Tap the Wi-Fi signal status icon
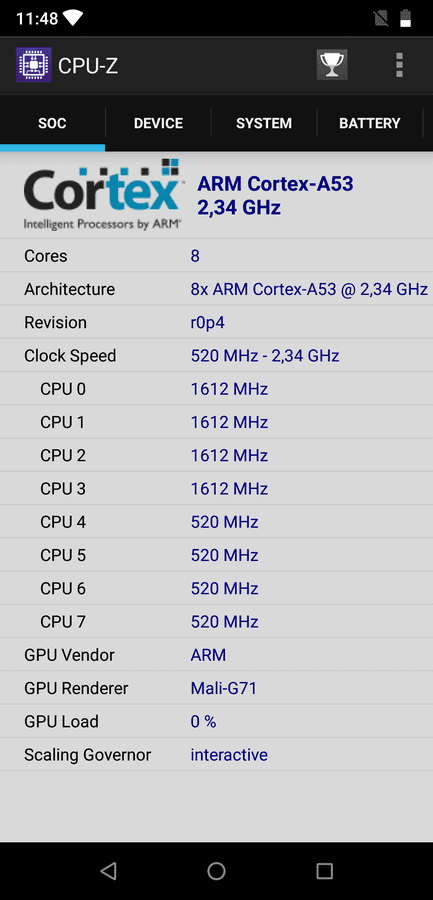Screen dimensions: 433x900 (x=73, y=18)
